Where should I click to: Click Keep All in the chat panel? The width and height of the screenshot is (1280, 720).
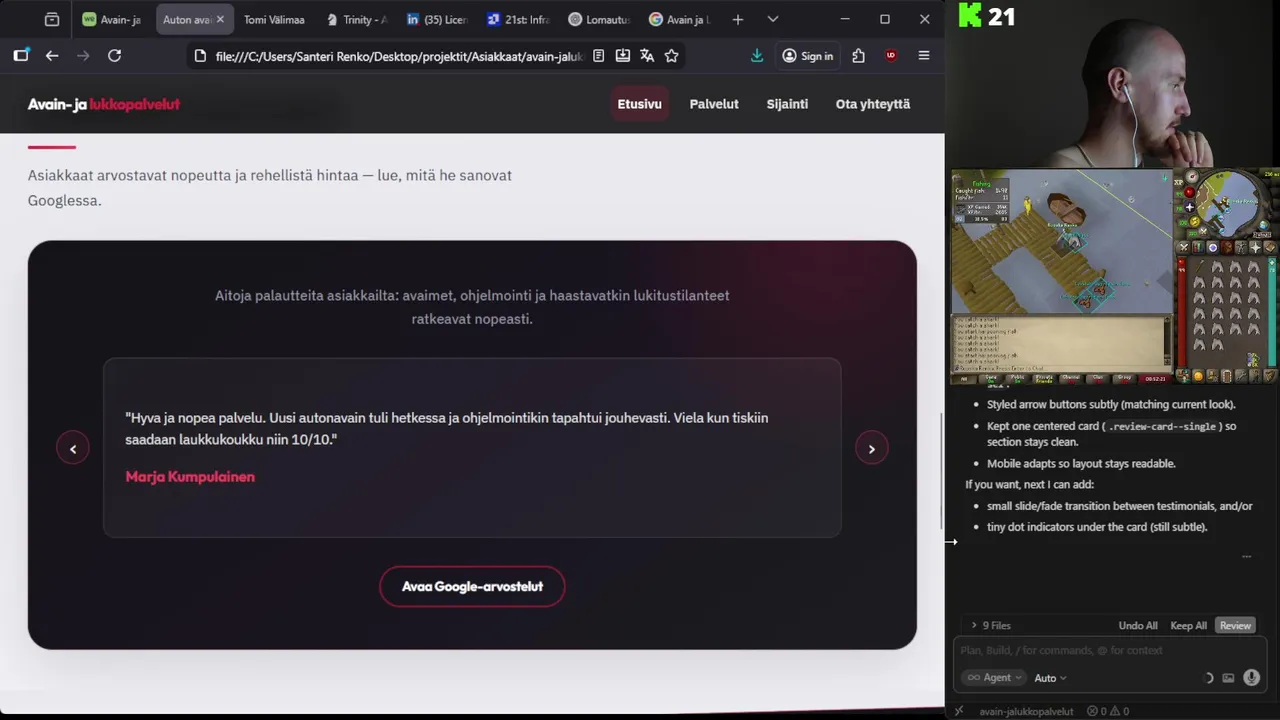pyautogui.click(x=1188, y=625)
